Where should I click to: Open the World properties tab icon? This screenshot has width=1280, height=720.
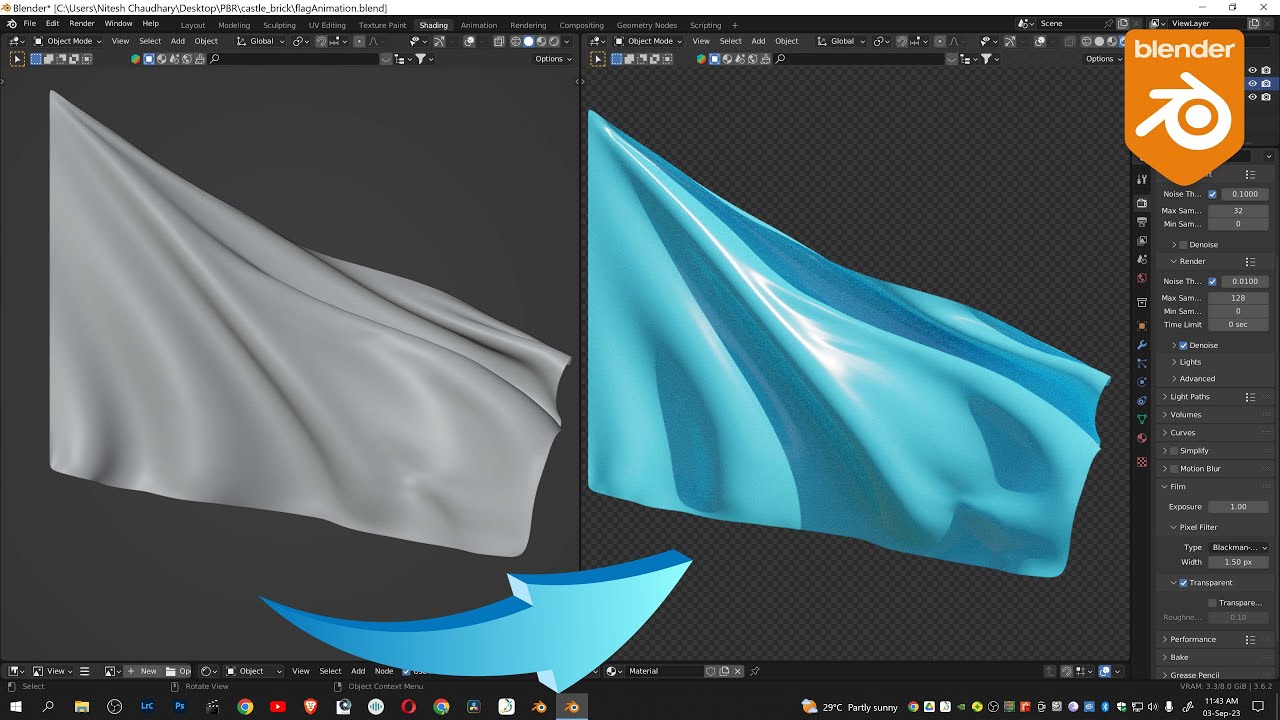(x=1142, y=279)
